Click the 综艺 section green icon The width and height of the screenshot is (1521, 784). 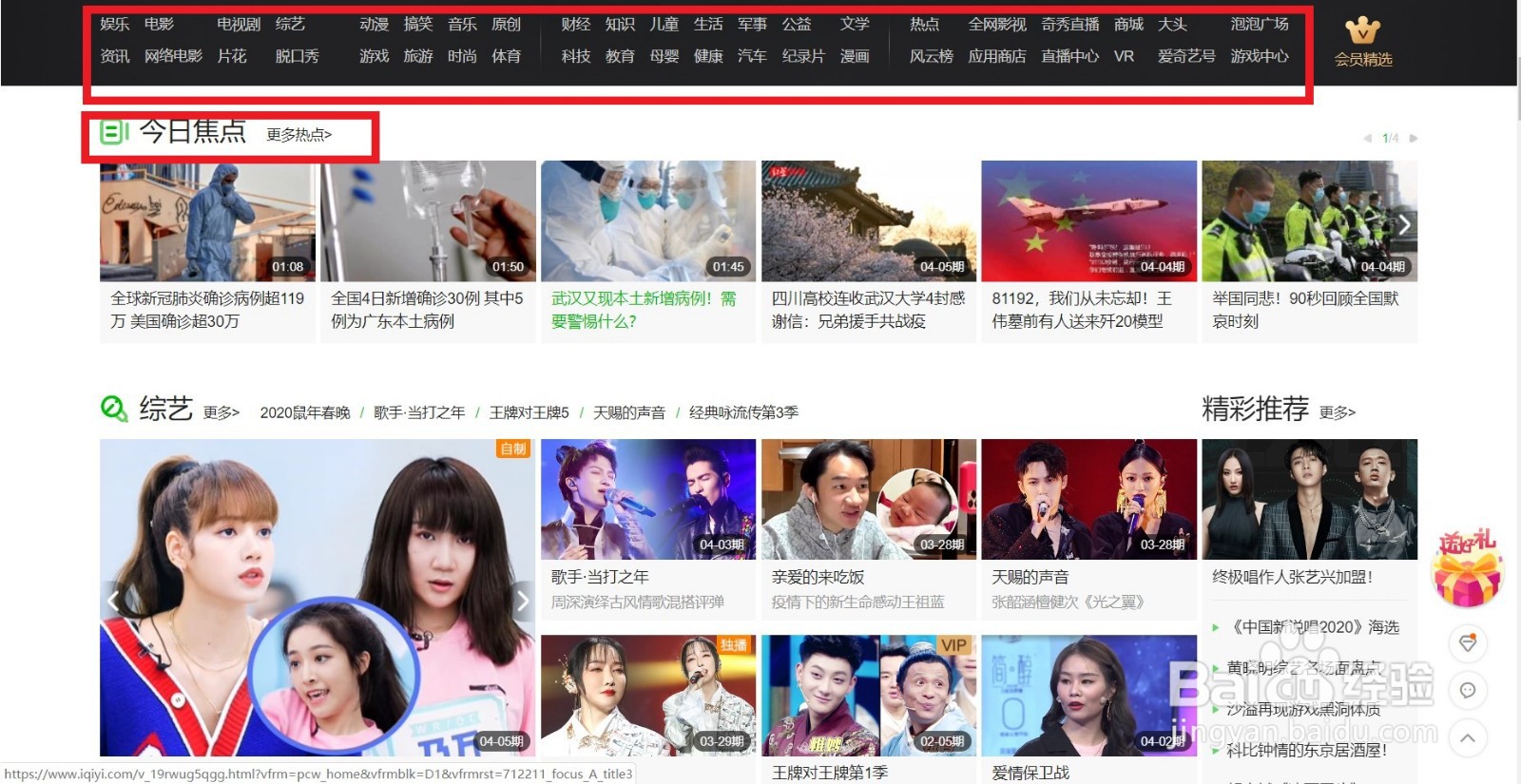click(114, 409)
